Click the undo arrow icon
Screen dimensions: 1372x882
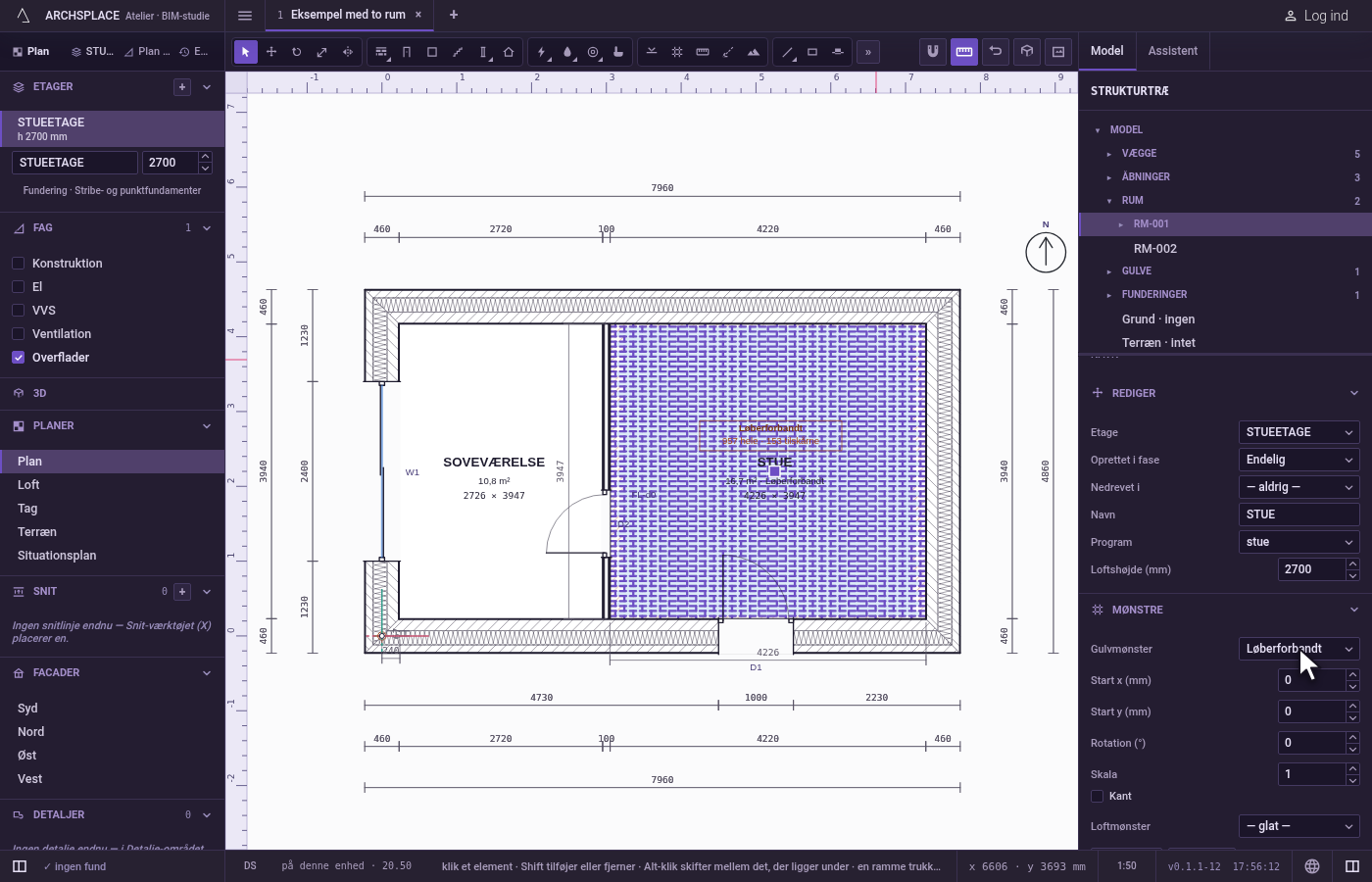pyautogui.click(x=996, y=51)
